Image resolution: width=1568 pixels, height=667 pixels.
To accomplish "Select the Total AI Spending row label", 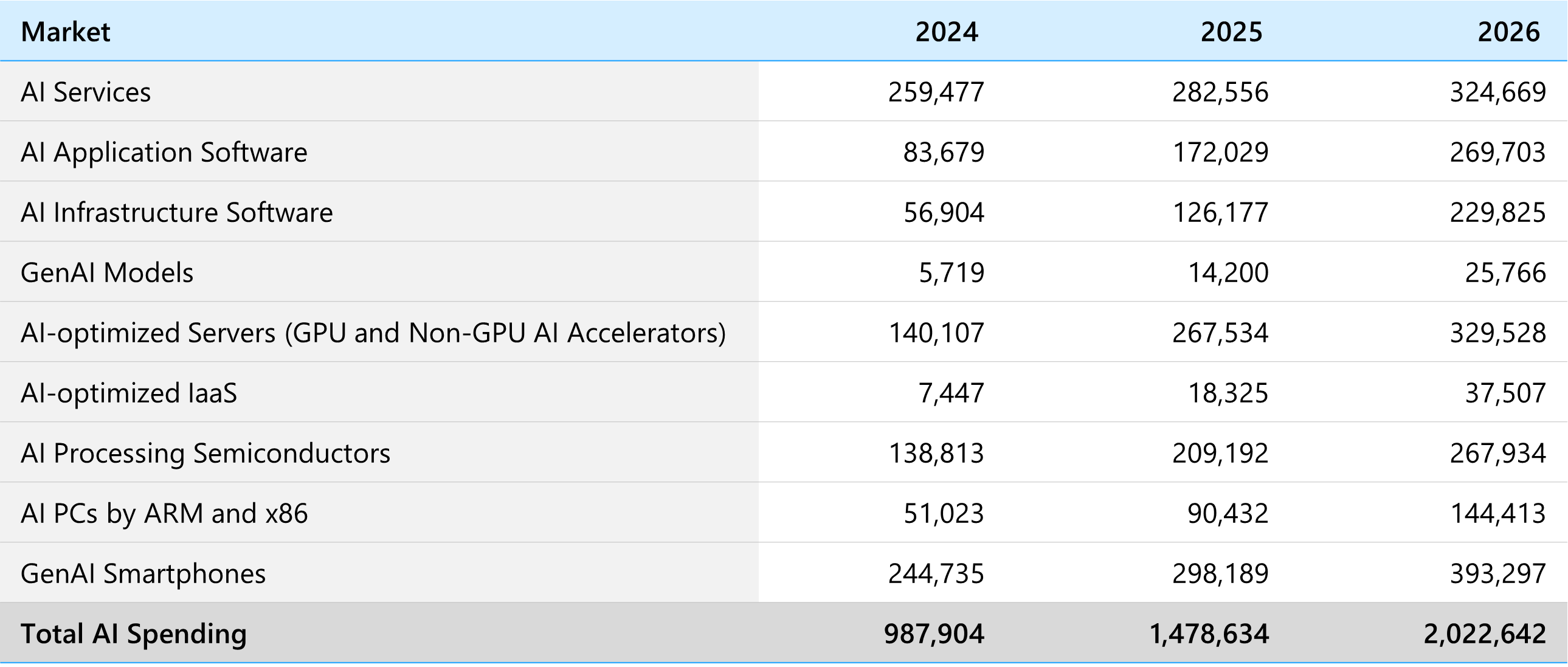I will point(135,634).
